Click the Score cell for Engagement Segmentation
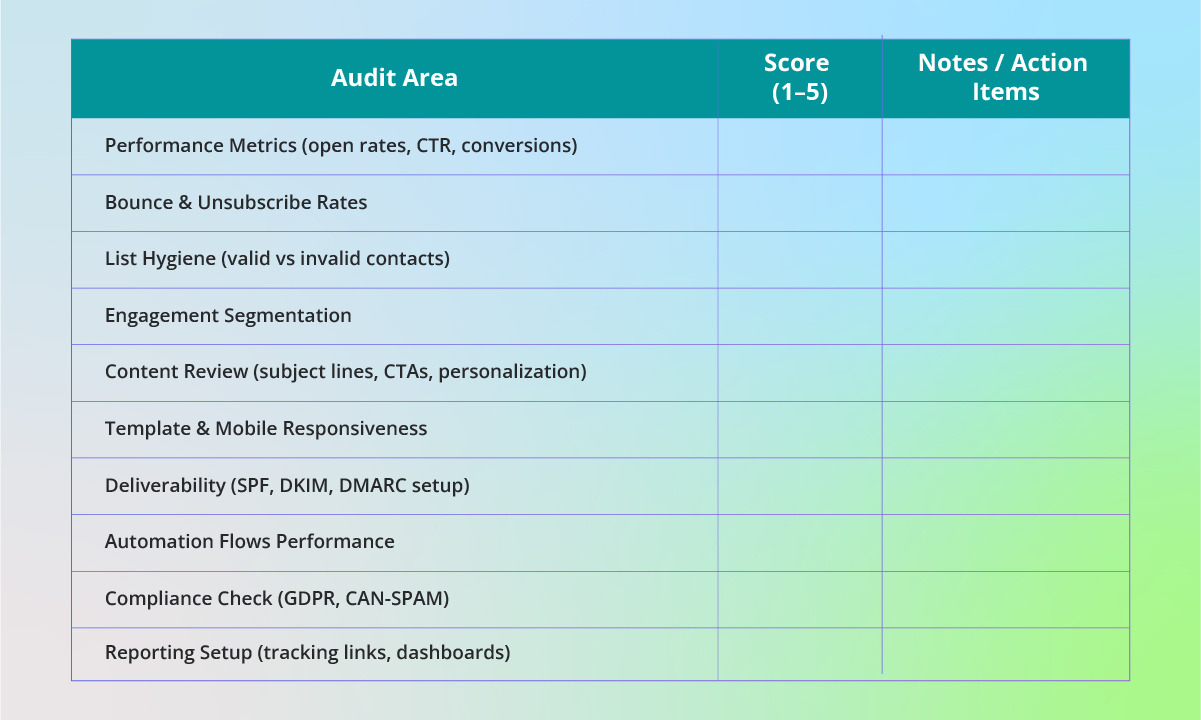Screen dimensions: 1201x720 pyautogui.click(x=800, y=316)
